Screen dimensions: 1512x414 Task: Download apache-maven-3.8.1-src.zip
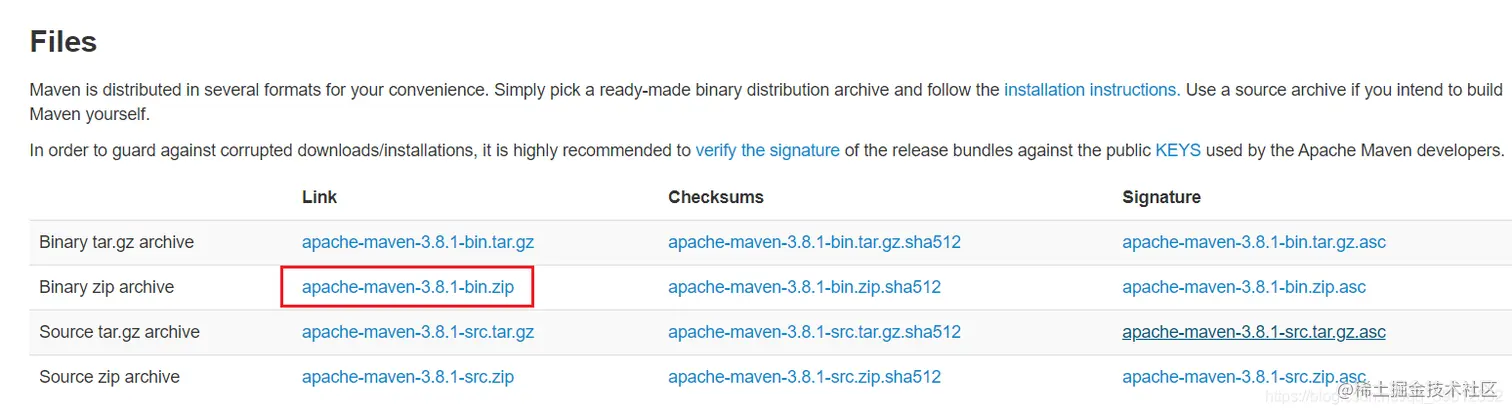pos(407,377)
